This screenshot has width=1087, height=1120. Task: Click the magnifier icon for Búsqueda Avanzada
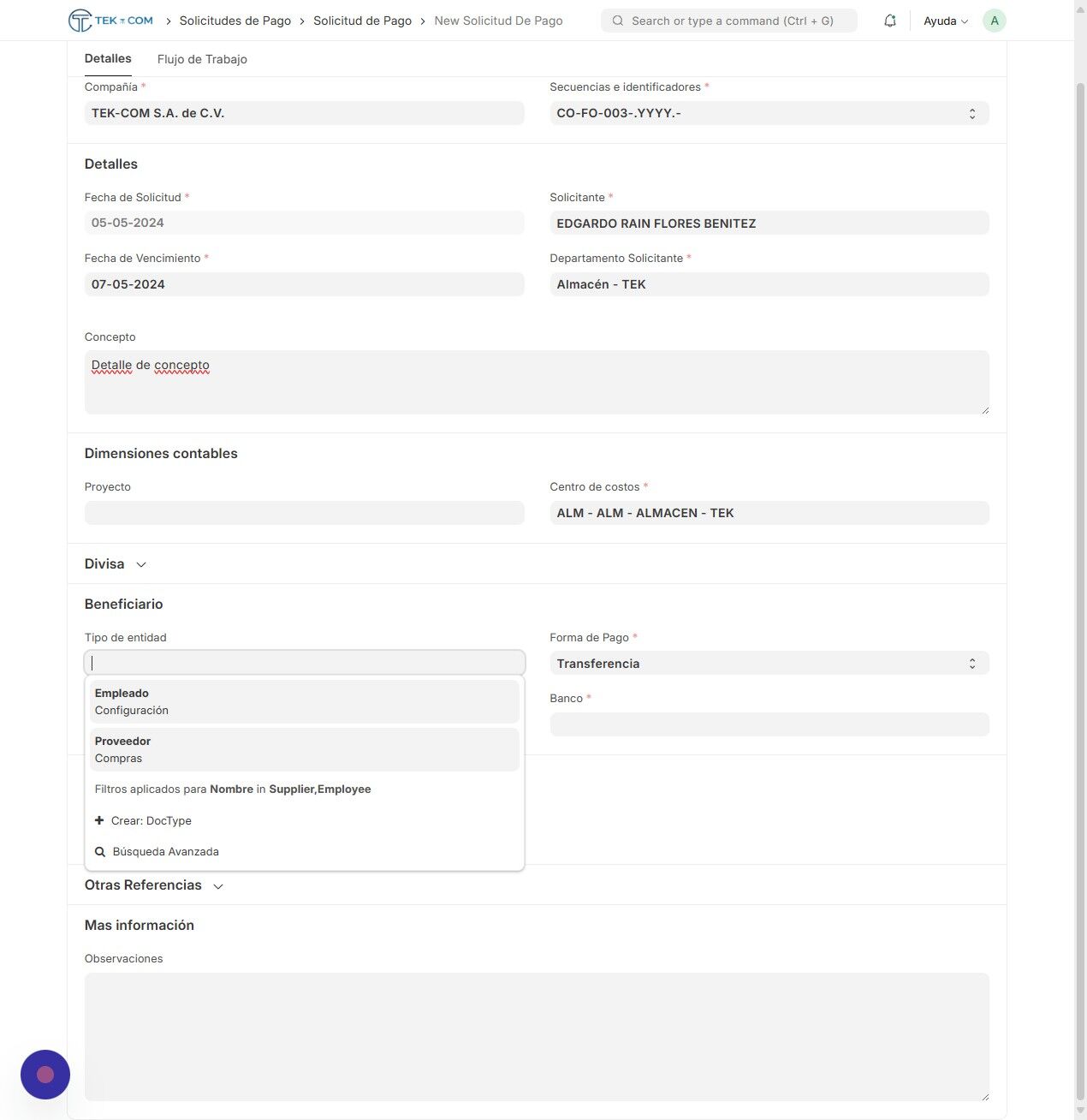click(100, 852)
